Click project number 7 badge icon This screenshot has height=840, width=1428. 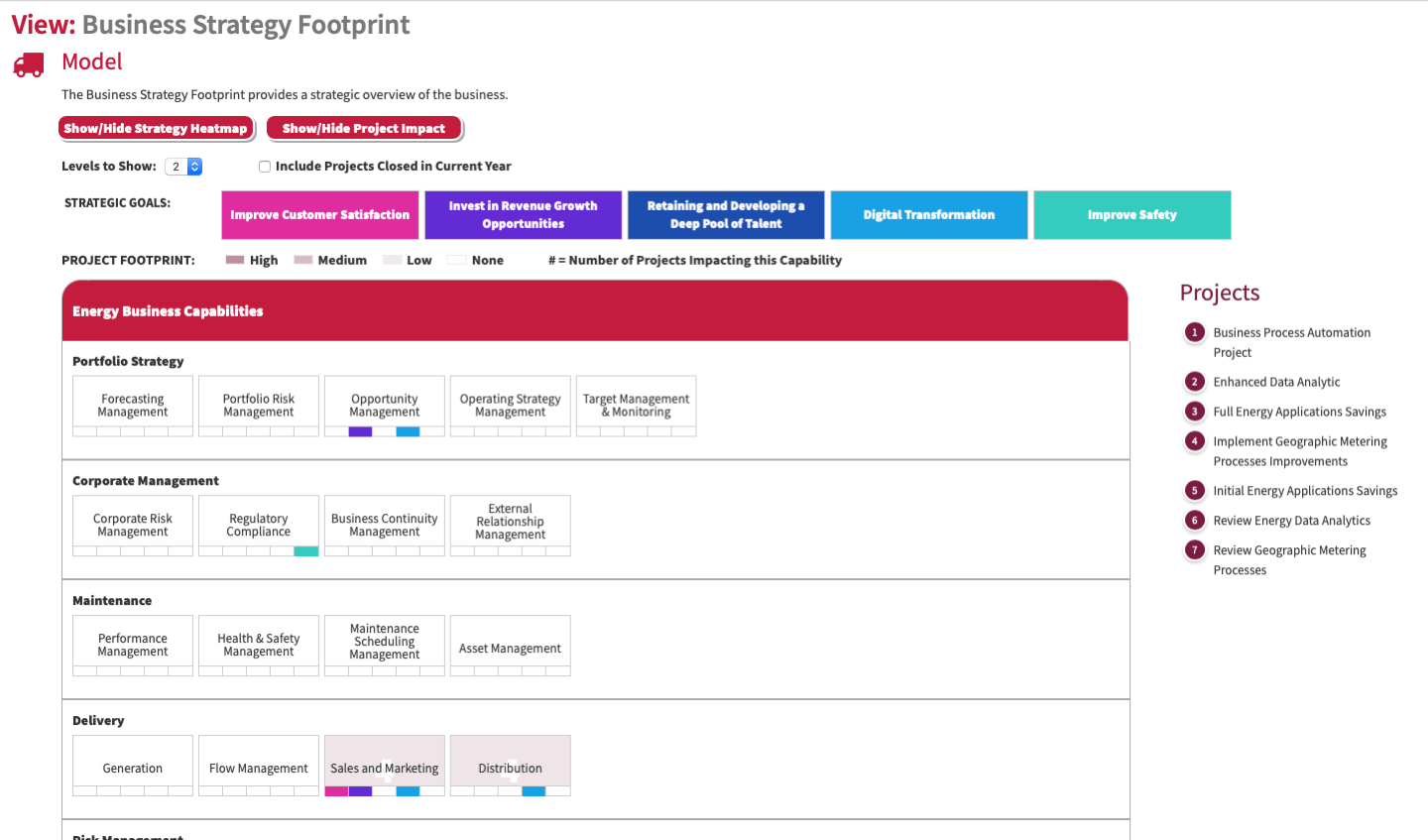coord(1195,550)
